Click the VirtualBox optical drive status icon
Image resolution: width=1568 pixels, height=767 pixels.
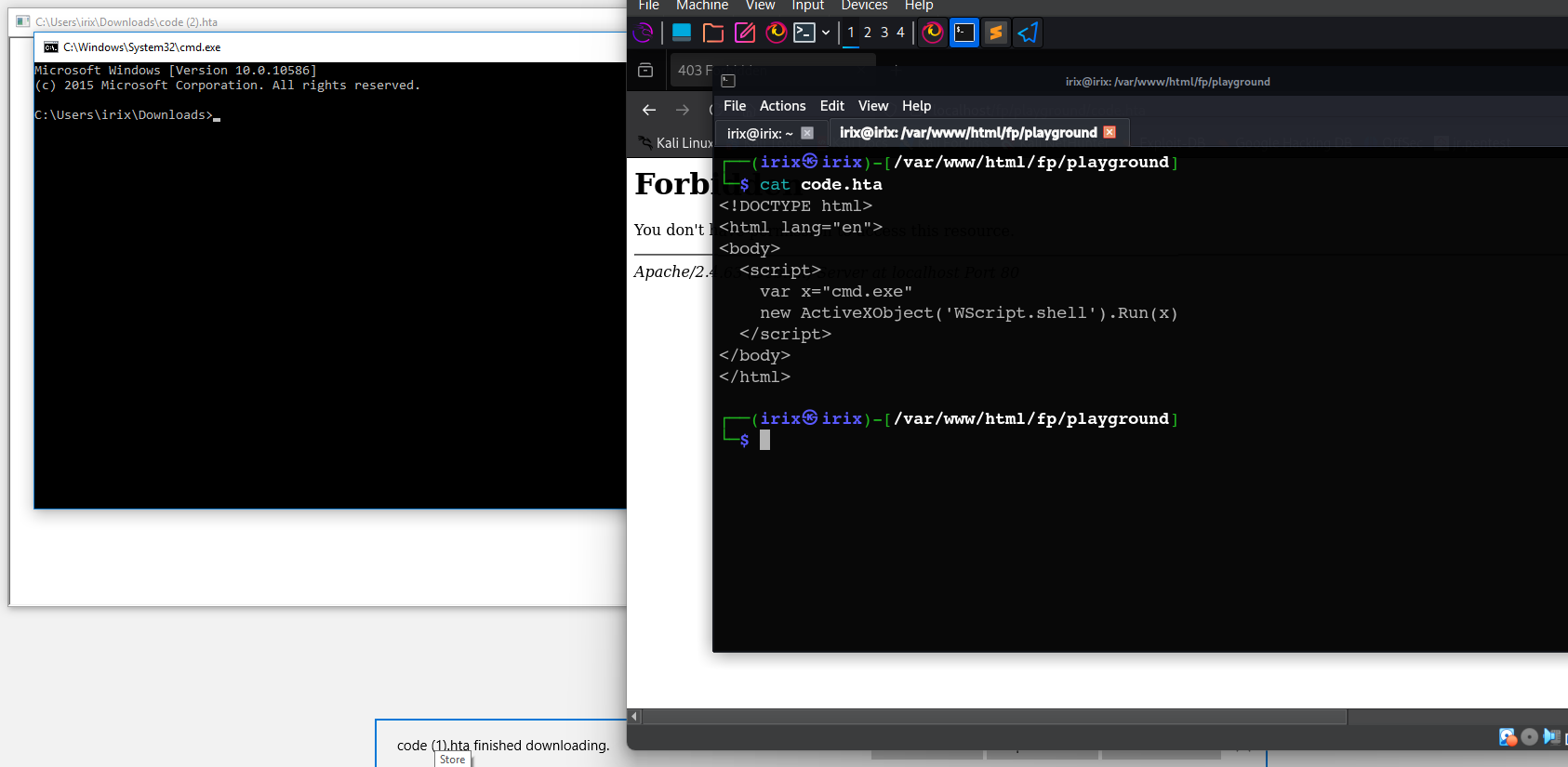tap(1530, 737)
